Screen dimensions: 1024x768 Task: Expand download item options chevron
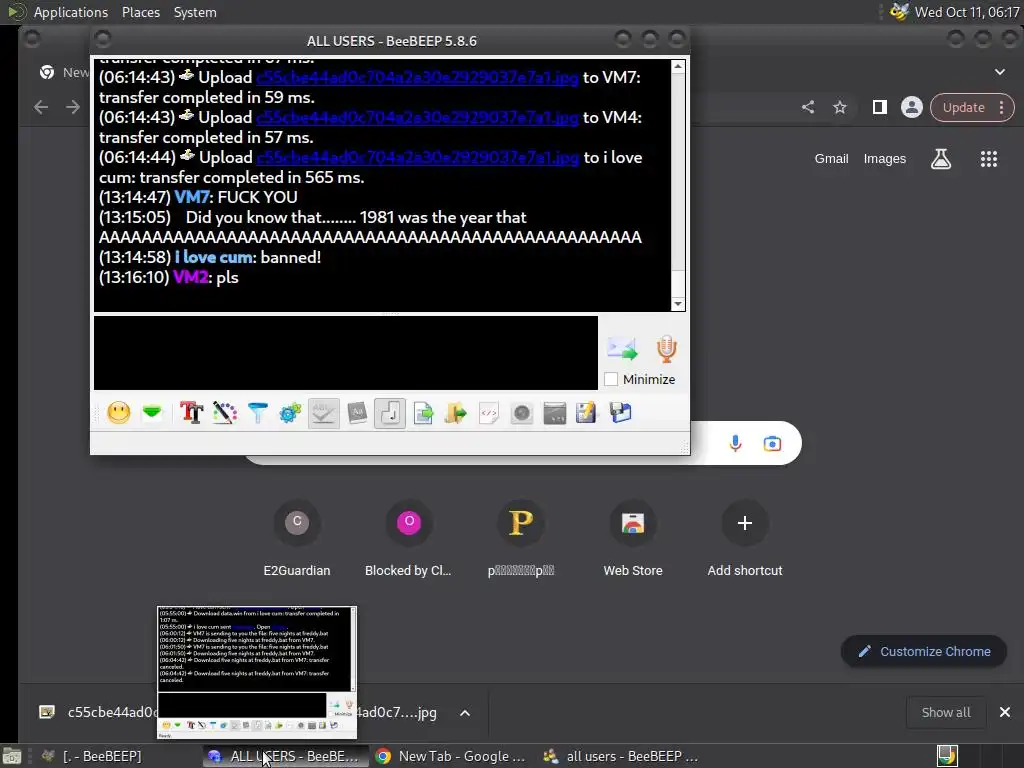point(465,713)
